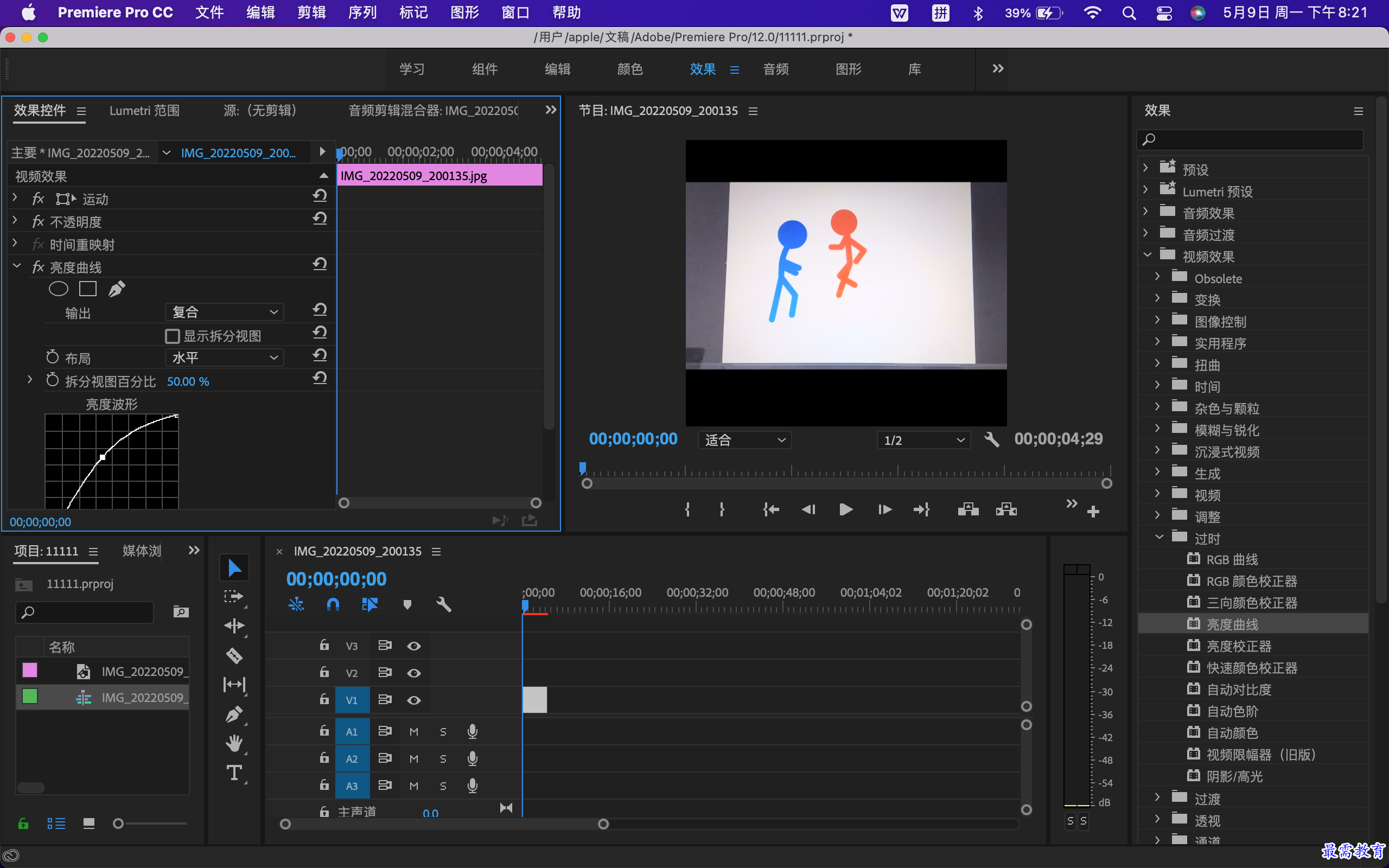Select the Slip tool
The height and width of the screenshot is (868, 1389).
[234, 684]
